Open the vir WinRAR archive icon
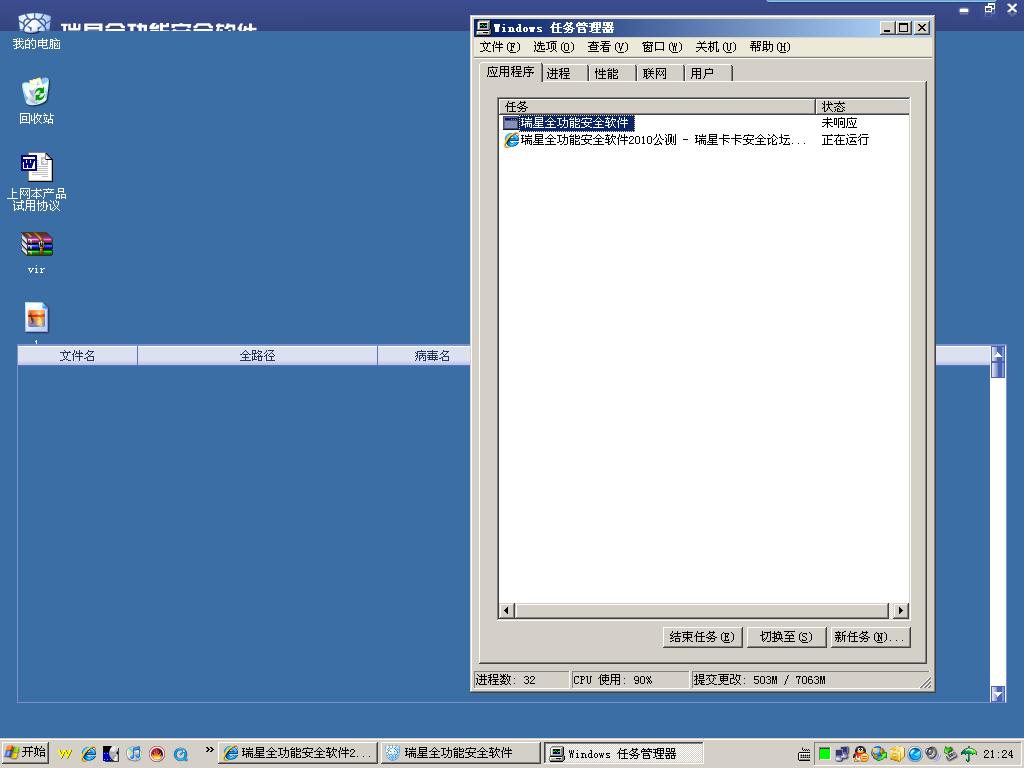 point(36,244)
